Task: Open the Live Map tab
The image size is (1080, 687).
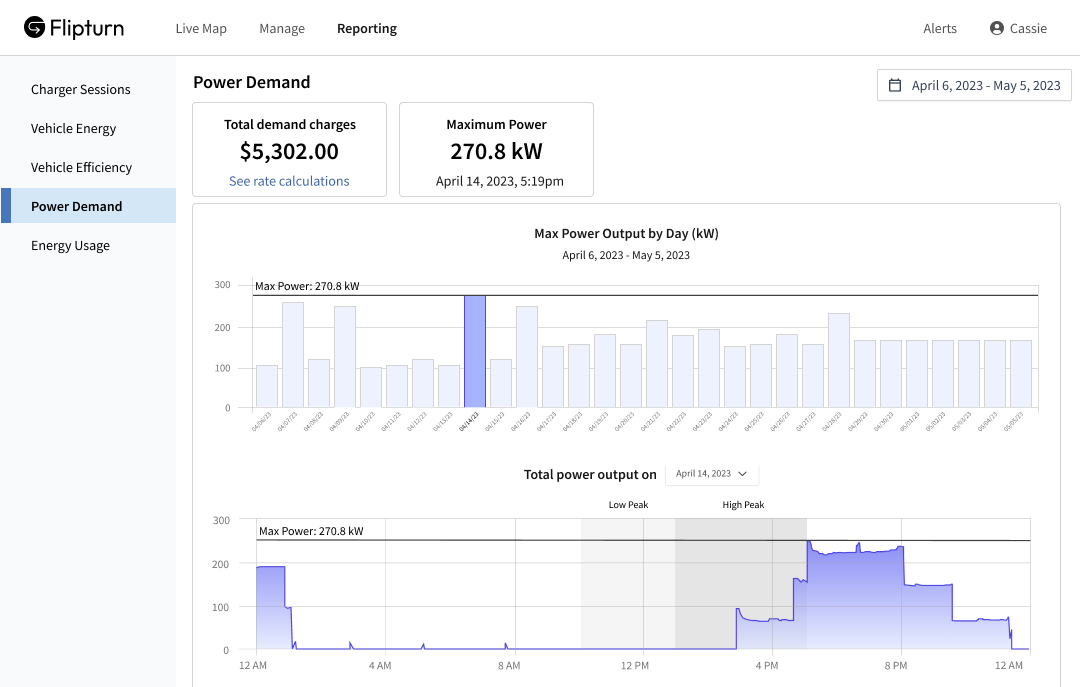Action: (x=201, y=28)
